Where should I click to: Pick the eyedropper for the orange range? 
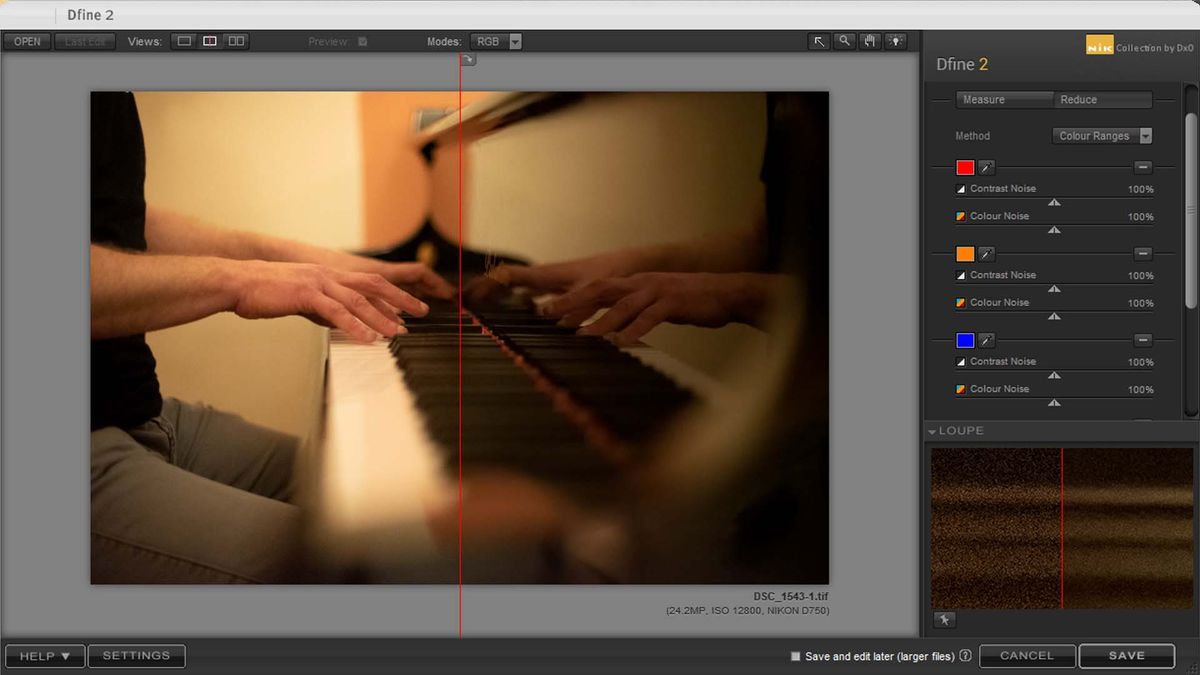pyautogui.click(x=986, y=254)
